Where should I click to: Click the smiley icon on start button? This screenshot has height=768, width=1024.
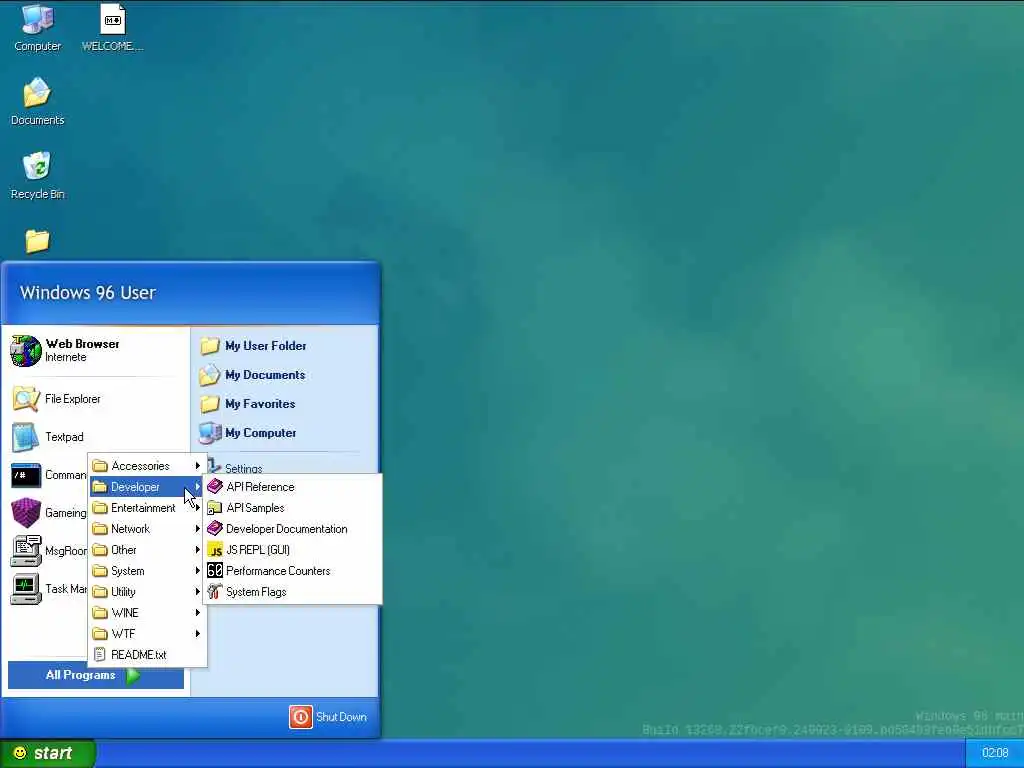(x=20, y=753)
